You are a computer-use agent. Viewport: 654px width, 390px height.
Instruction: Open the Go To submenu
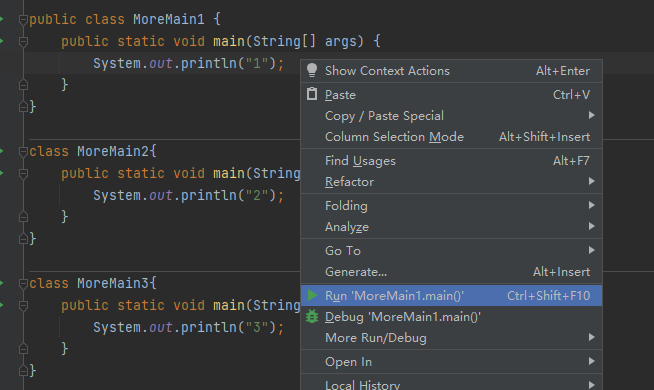click(x=451, y=251)
